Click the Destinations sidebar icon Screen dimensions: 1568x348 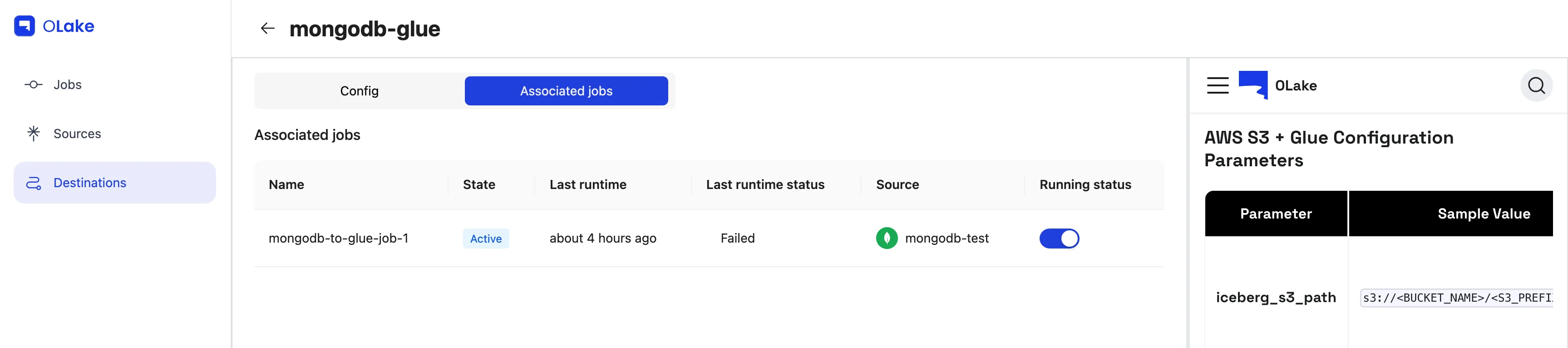[x=34, y=183]
